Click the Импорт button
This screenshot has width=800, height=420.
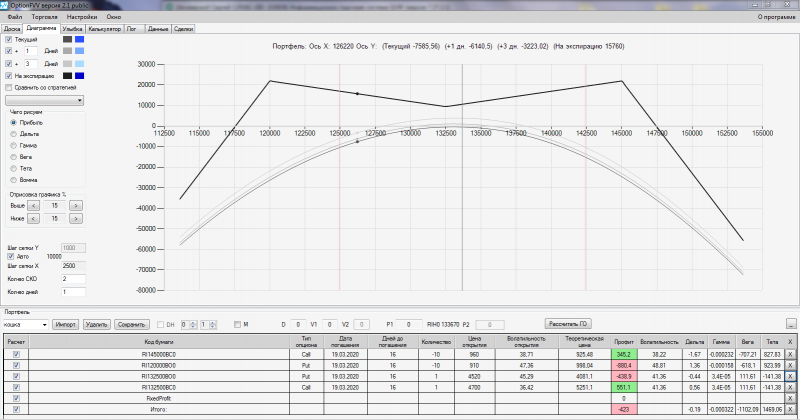[66, 325]
